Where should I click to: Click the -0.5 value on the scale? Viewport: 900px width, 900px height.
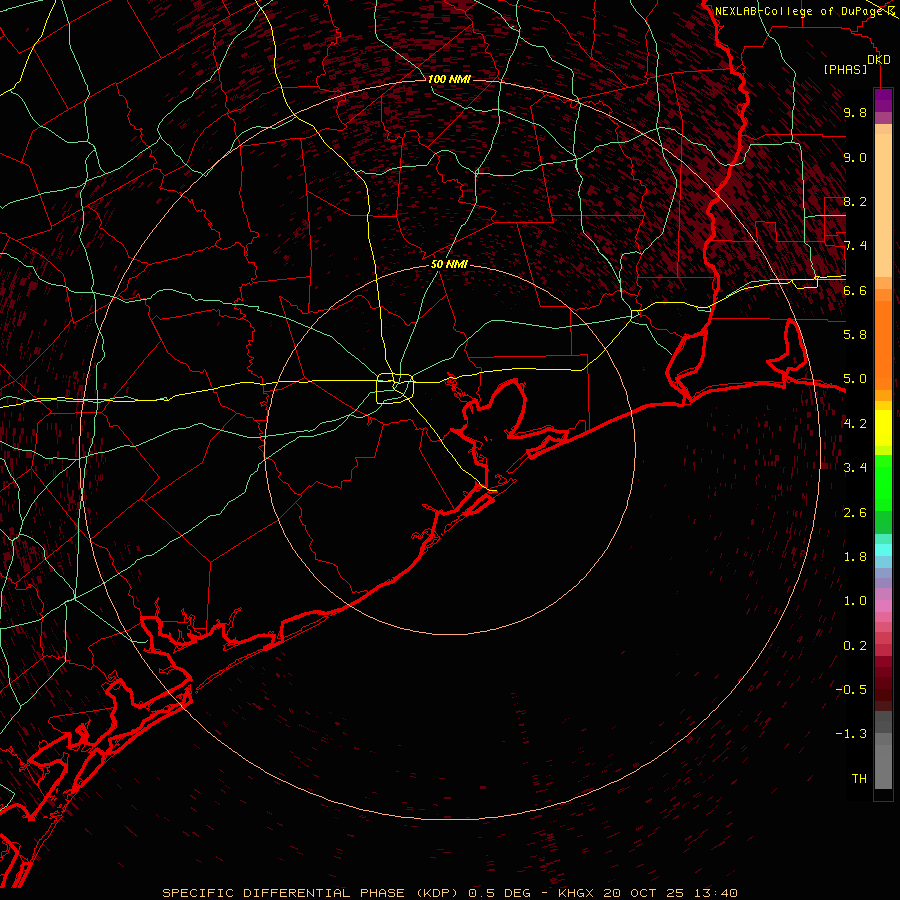pos(851,689)
